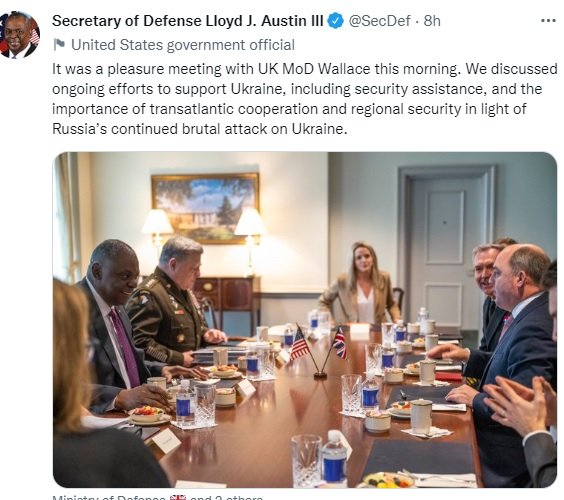Click the word Ukraine ending the tweet text
Image resolution: width=564 pixels, height=500 pixels.
click(319, 129)
